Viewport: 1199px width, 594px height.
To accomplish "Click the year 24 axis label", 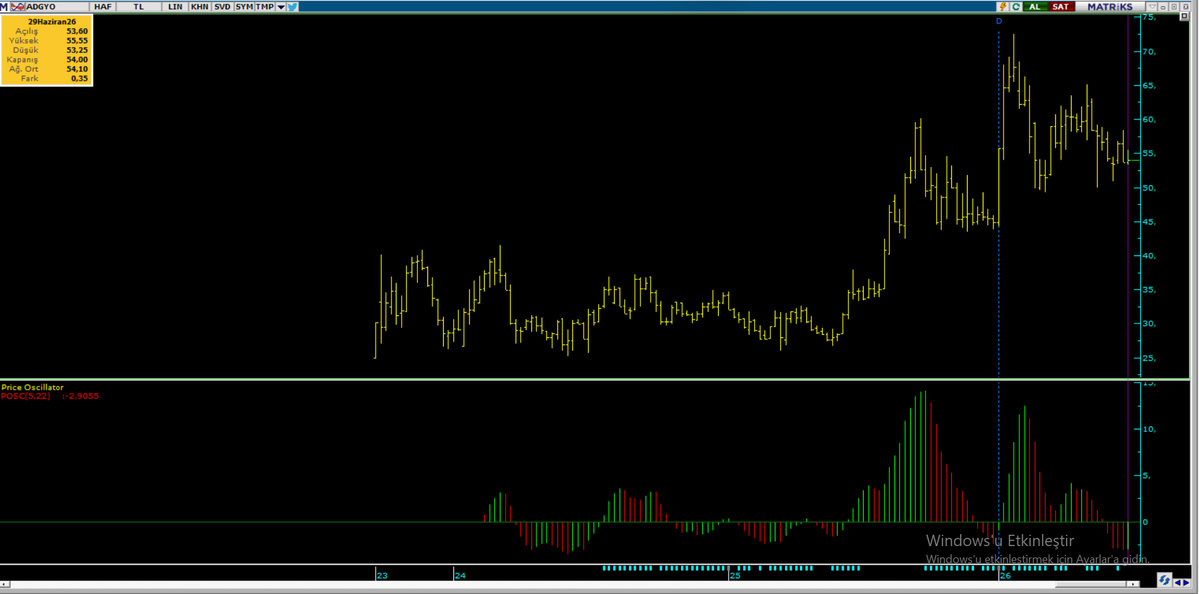I will (460, 576).
